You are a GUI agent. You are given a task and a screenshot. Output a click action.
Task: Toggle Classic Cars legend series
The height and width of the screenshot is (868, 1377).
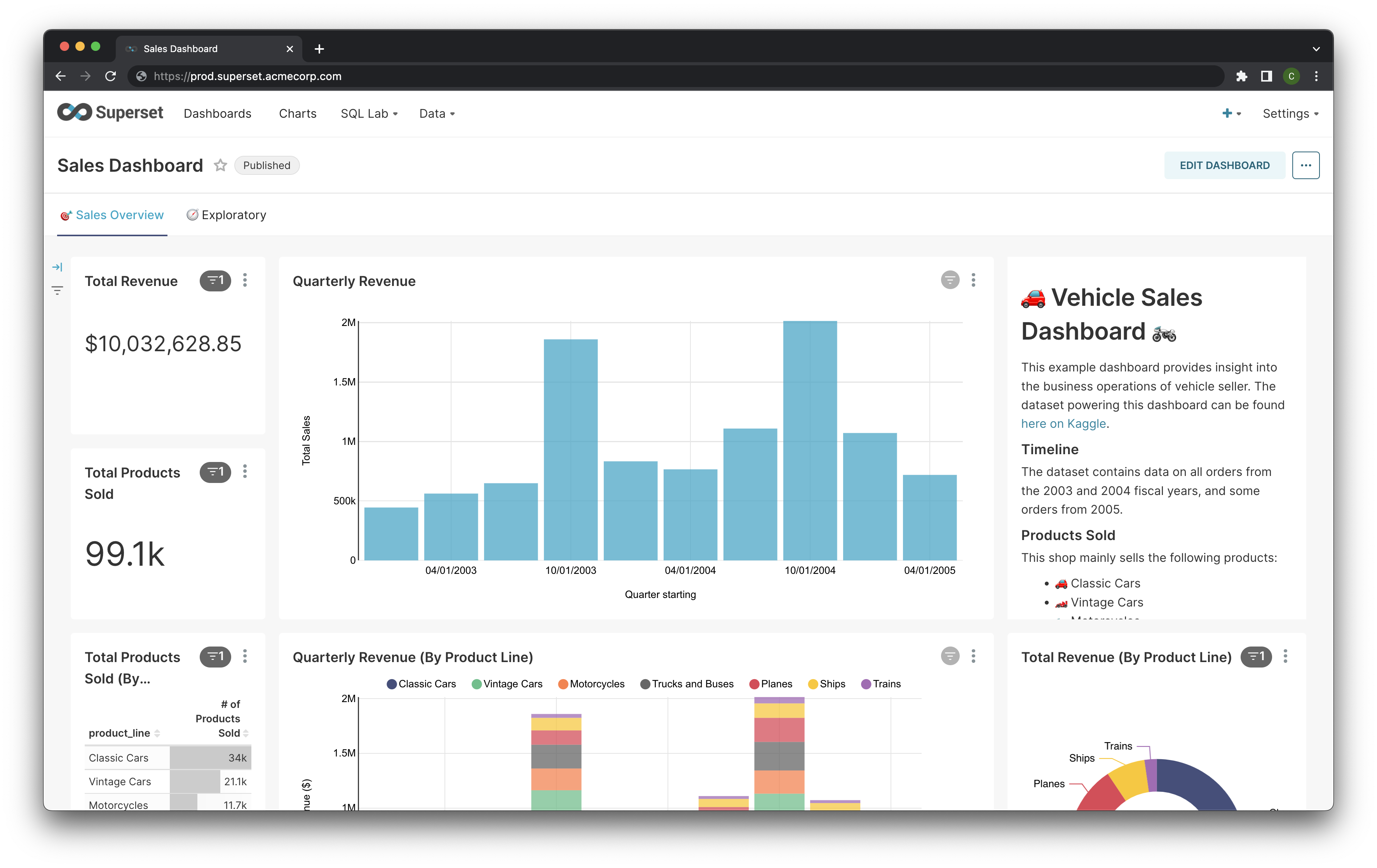[x=422, y=684]
